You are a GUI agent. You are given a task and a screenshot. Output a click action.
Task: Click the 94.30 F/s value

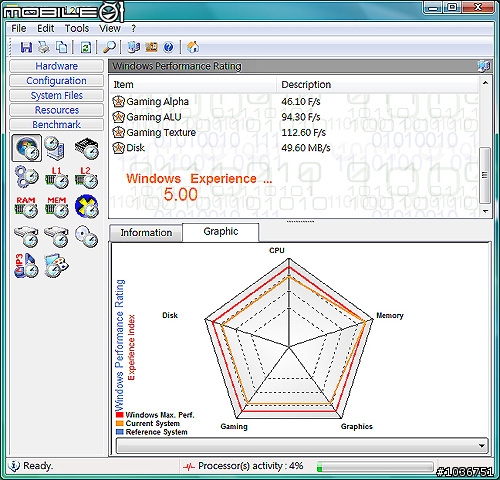coord(301,117)
